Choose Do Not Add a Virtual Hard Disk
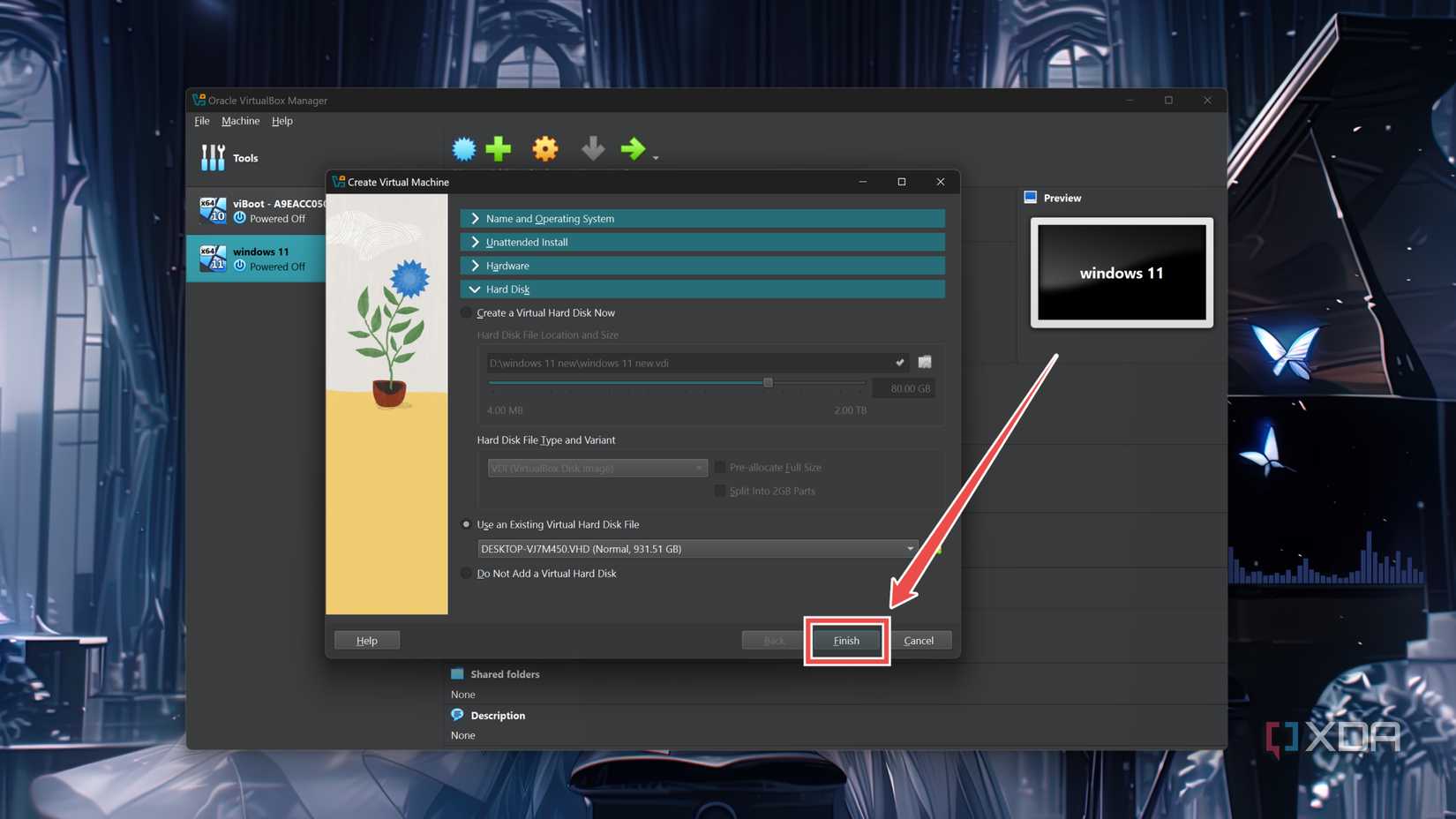1456x819 pixels. pos(467,574)
